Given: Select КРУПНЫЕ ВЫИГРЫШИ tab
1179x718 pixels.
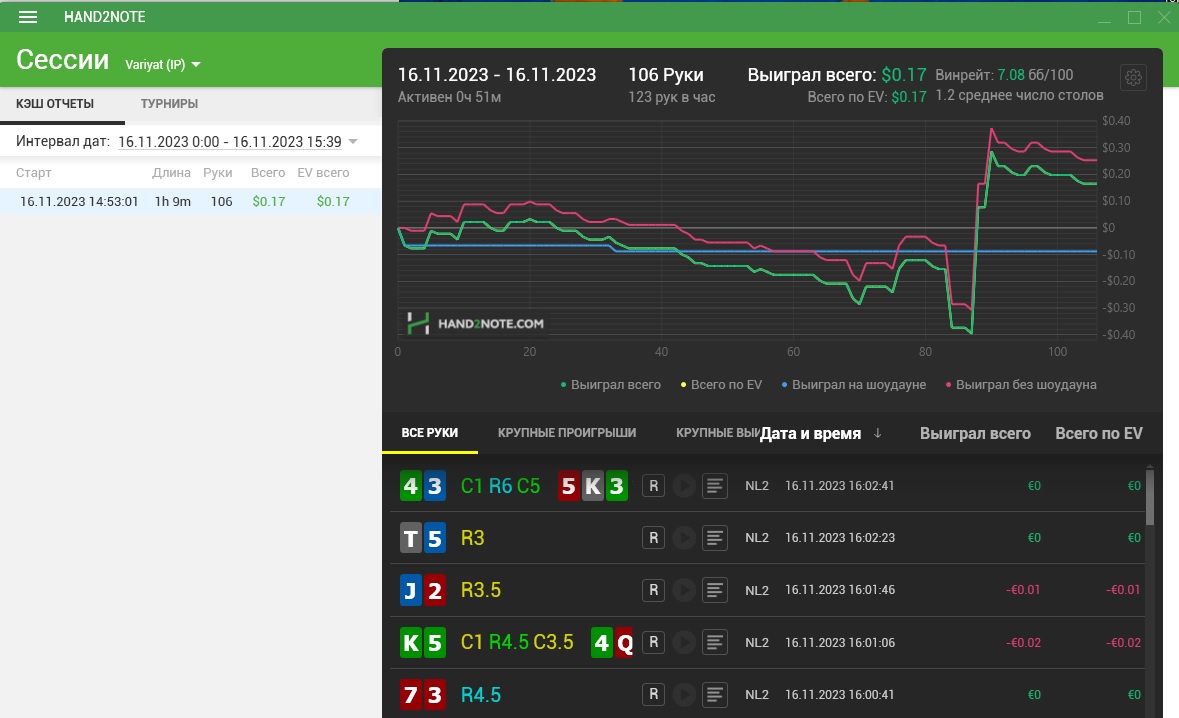Looking at the screenshot, I should point(717,432).
